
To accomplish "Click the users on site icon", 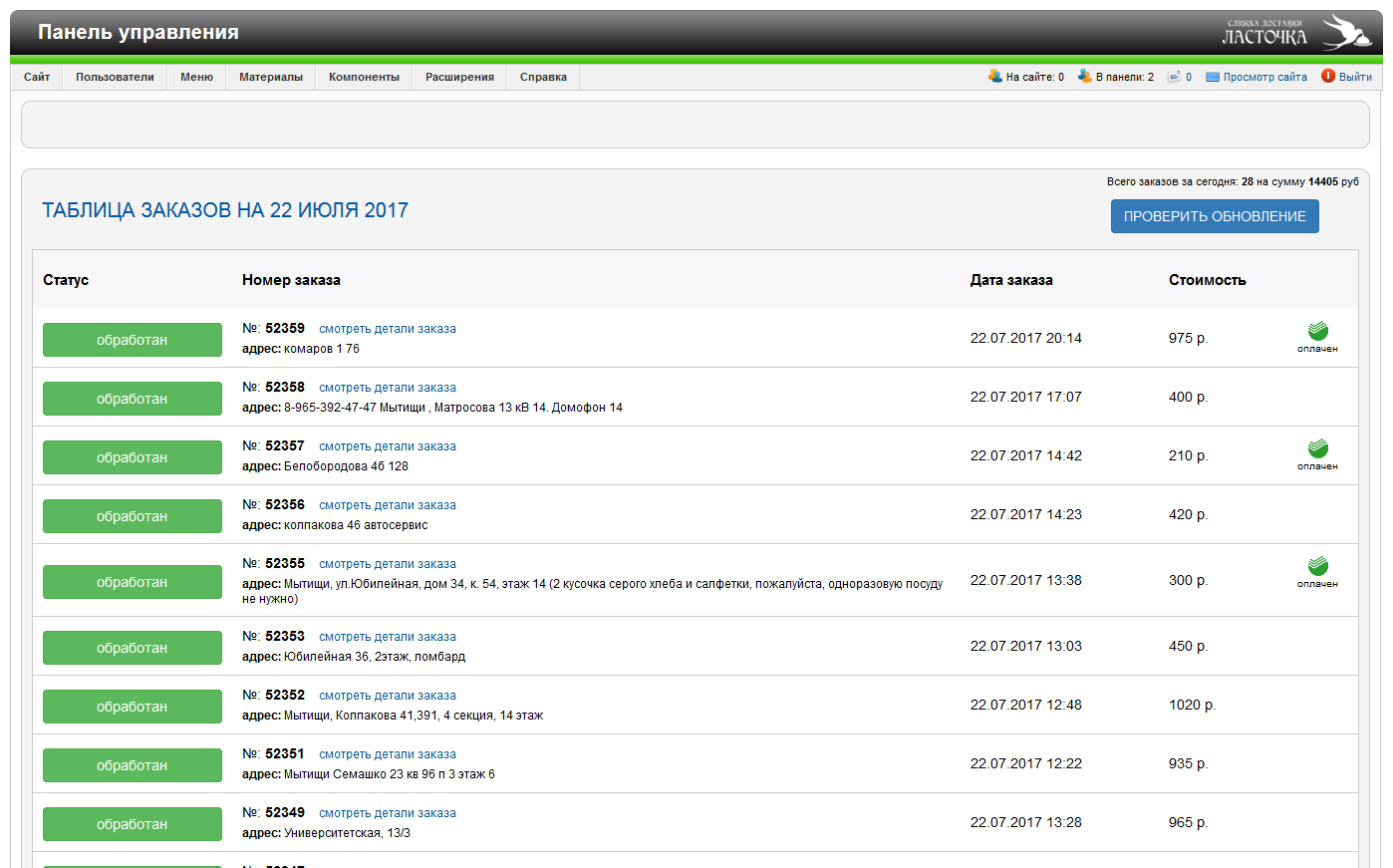I will [994, 76].
